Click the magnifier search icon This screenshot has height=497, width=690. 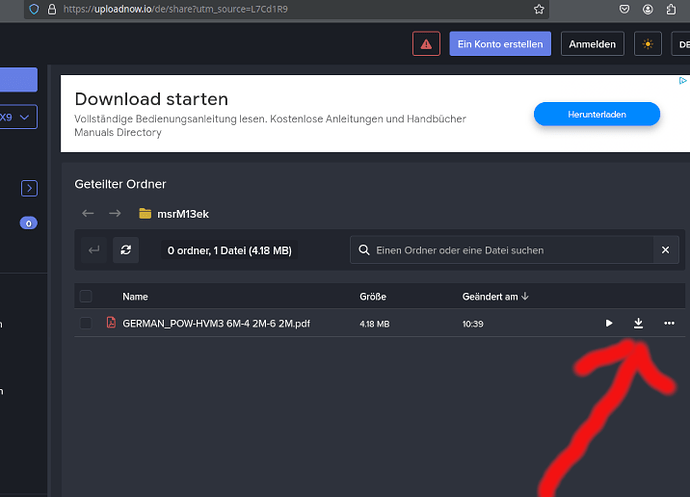[364, 250]
